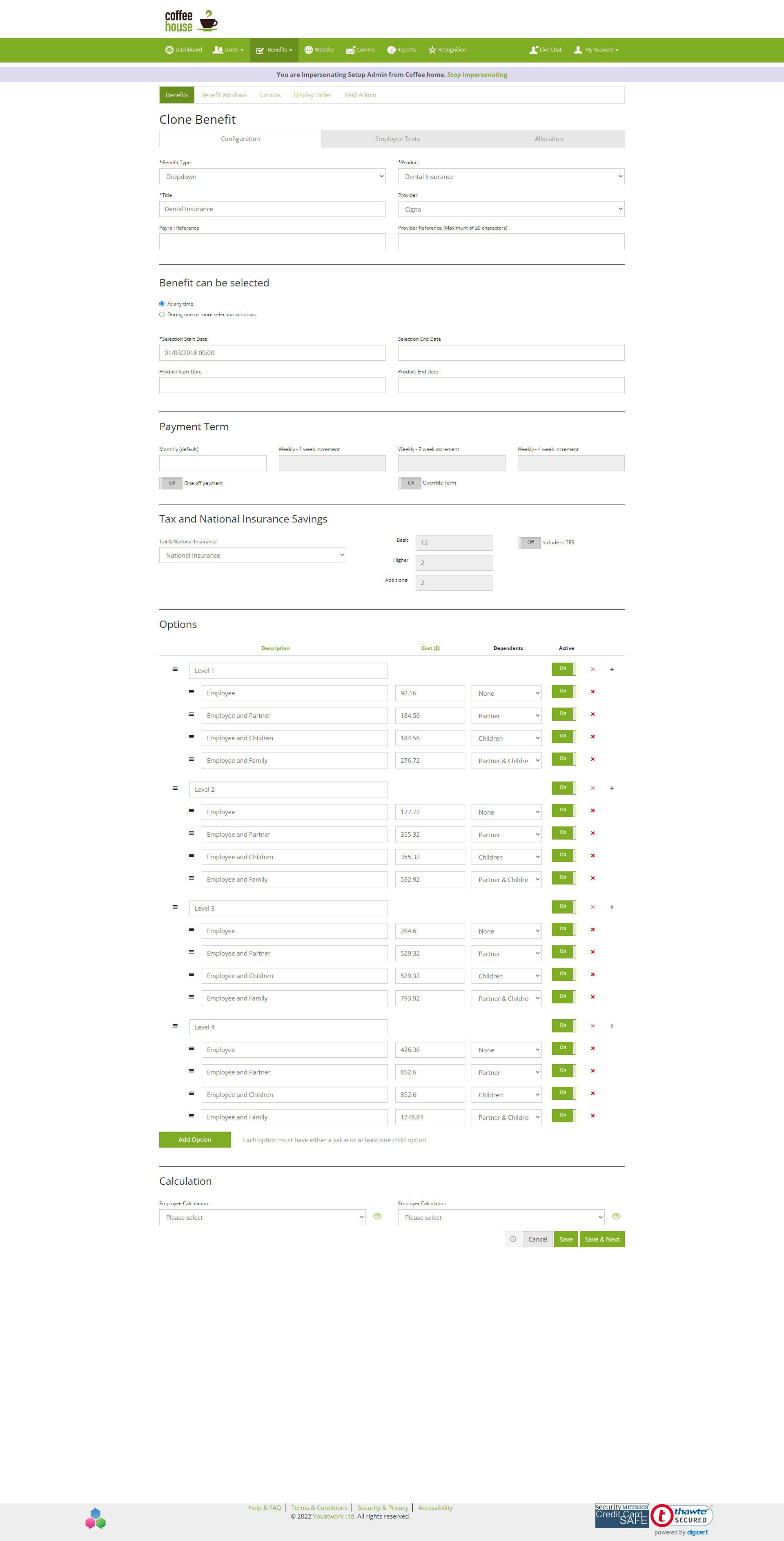
Task: Click Stop impersonating link
Action: [x=477, y=75]
